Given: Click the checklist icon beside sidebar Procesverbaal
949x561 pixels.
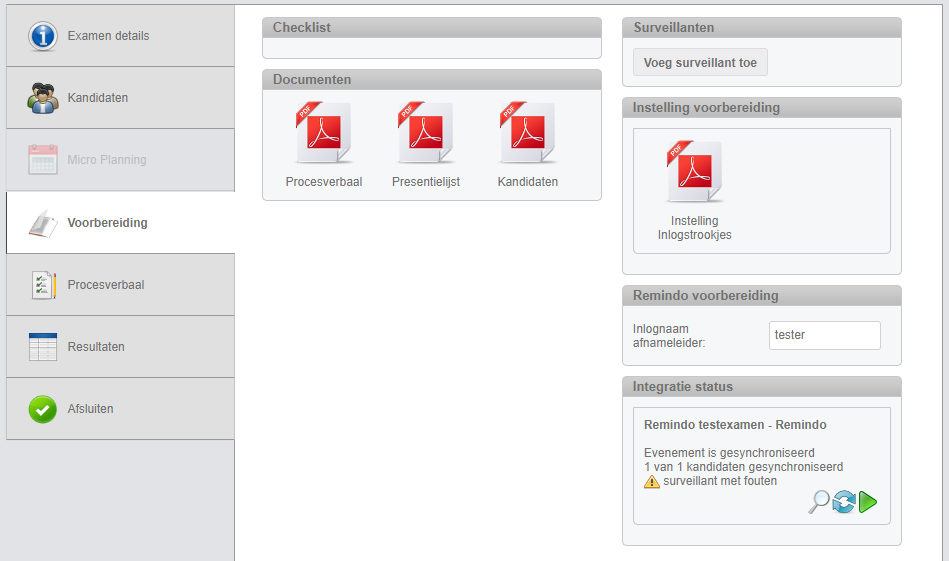Looking at the screenshot, I should point(43,285).
